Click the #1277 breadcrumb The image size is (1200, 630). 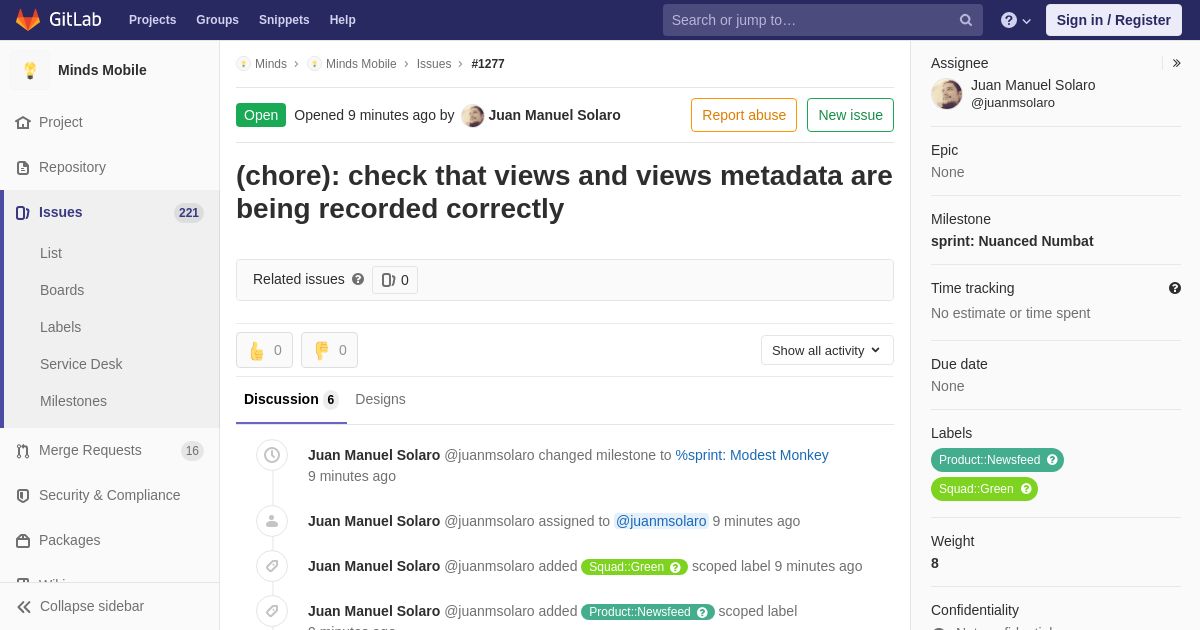pyautogui.click(x=488, y=64)
